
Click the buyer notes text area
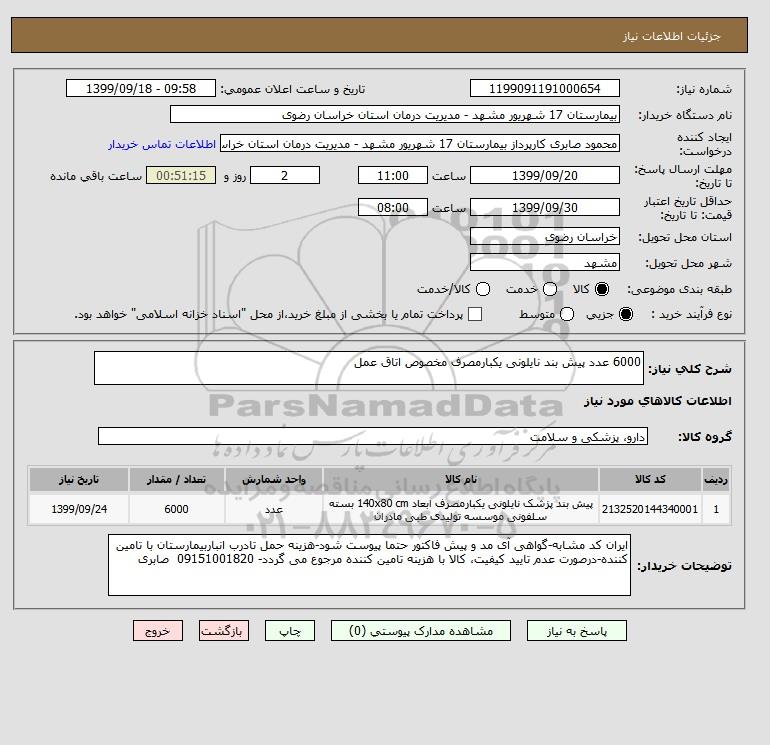[369, 565]
